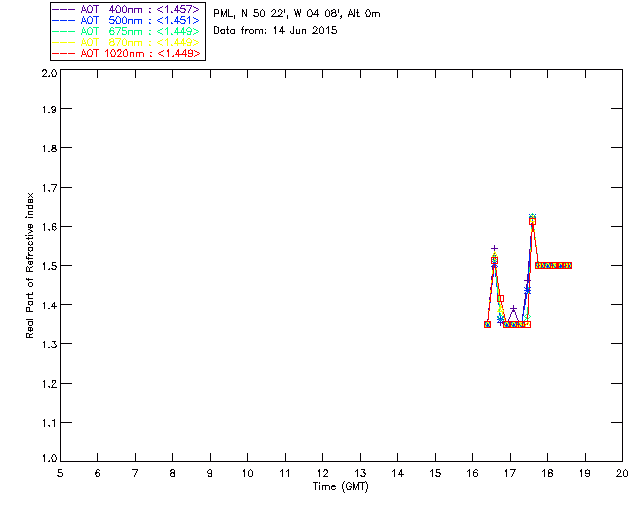The width and height of the screenshot is (640, 512).
Task: Click the 8 hour x-axis label
Action: 173,473
